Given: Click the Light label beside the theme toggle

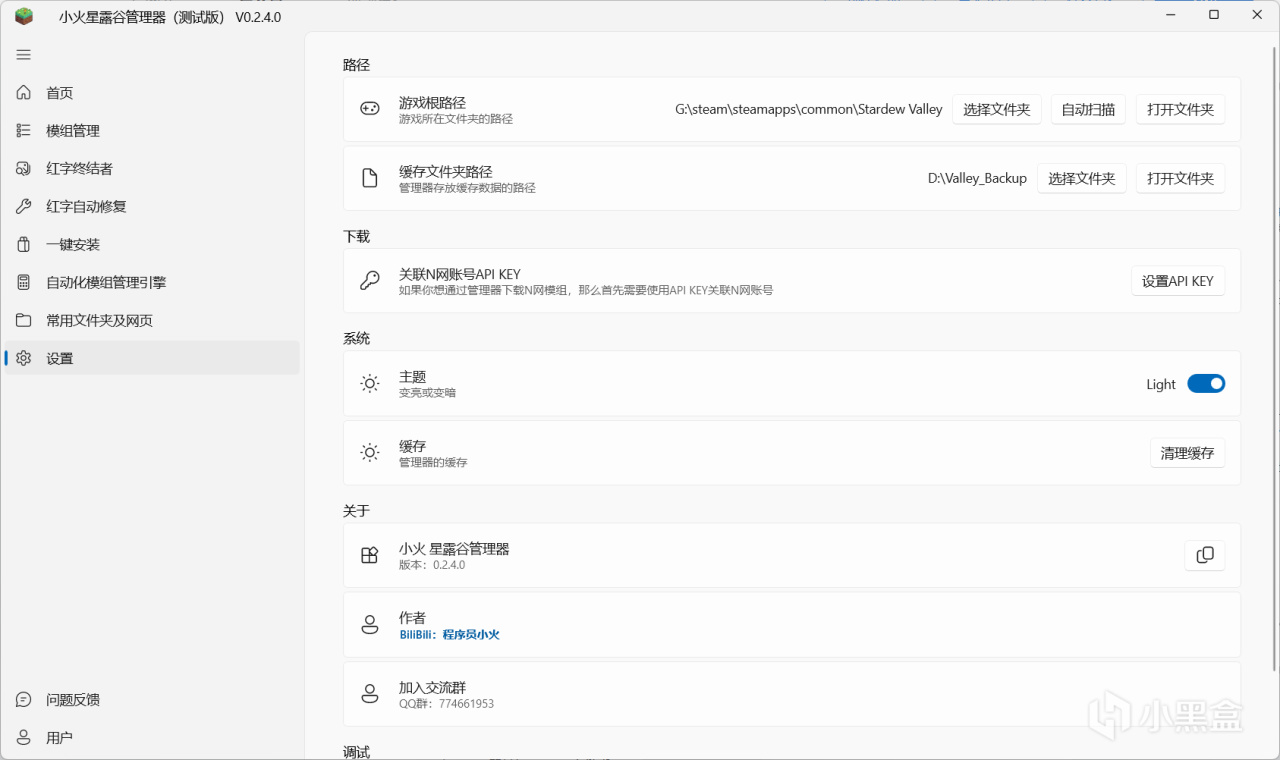Looking at the screenshot, I should (1161, 384).
